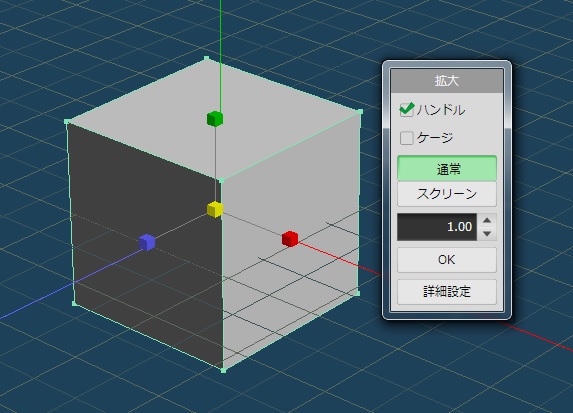Click the 拡大 panel title bar
This screenshot has height=413, width=573.
point(447,80)
